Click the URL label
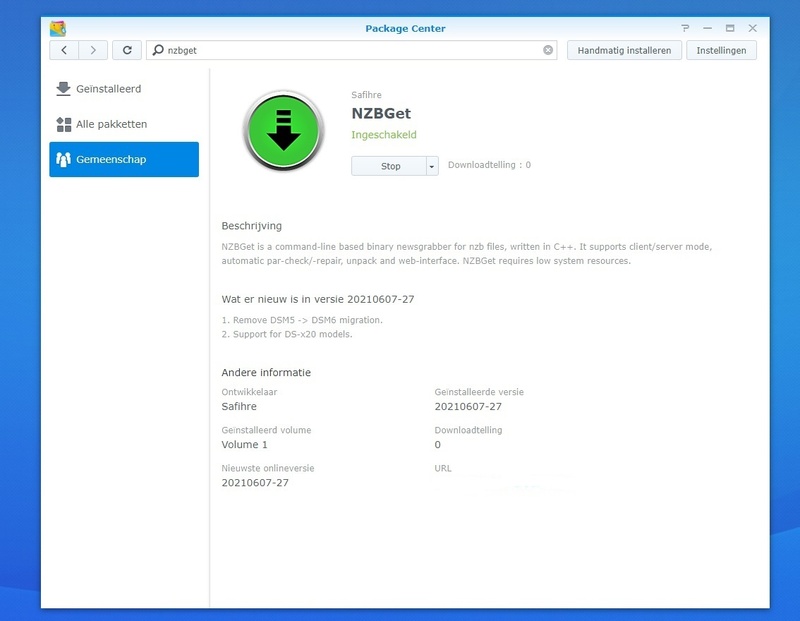 (x=443, y=468)
